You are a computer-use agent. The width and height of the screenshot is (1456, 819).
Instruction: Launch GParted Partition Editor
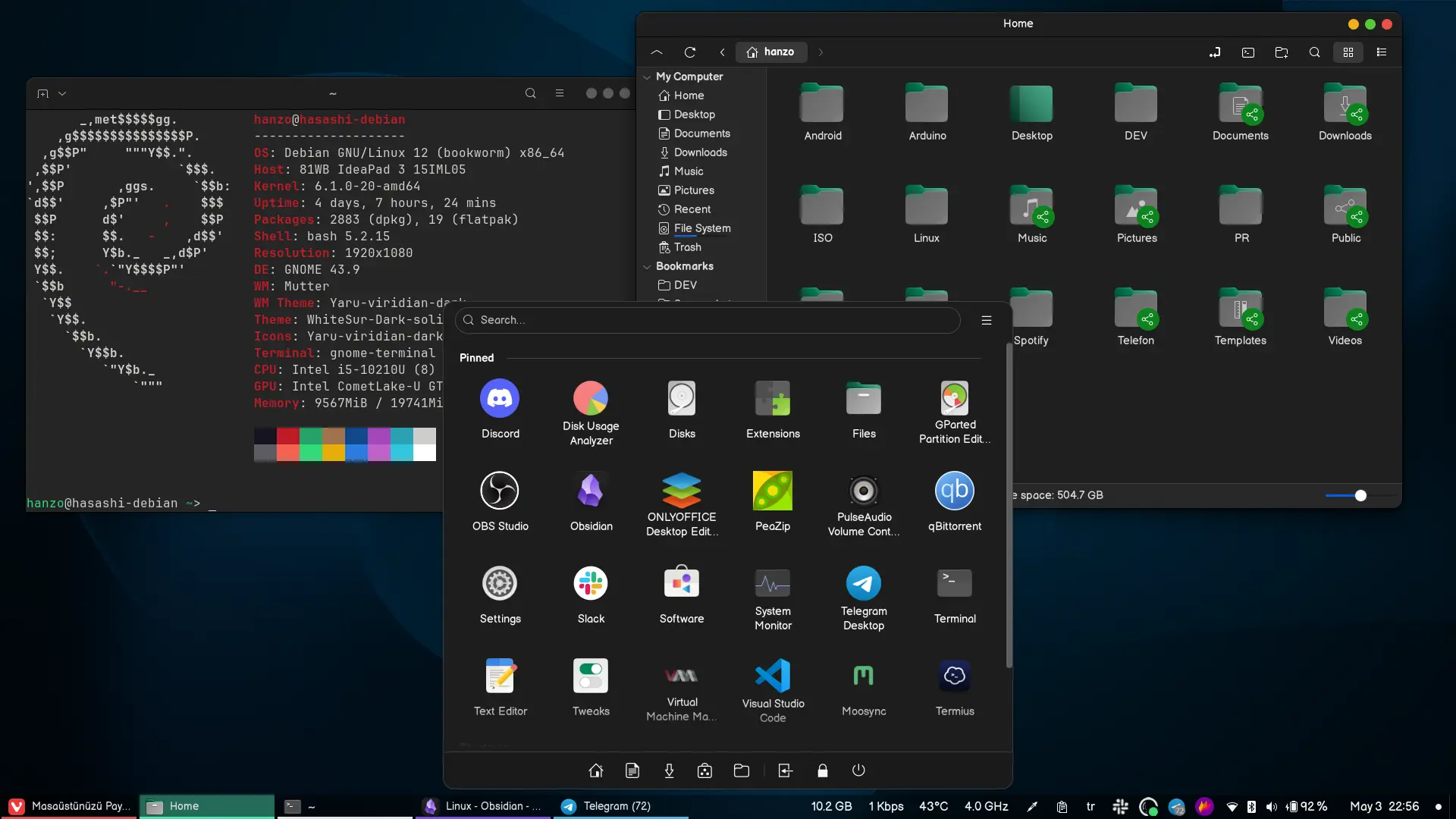(955, 413)
